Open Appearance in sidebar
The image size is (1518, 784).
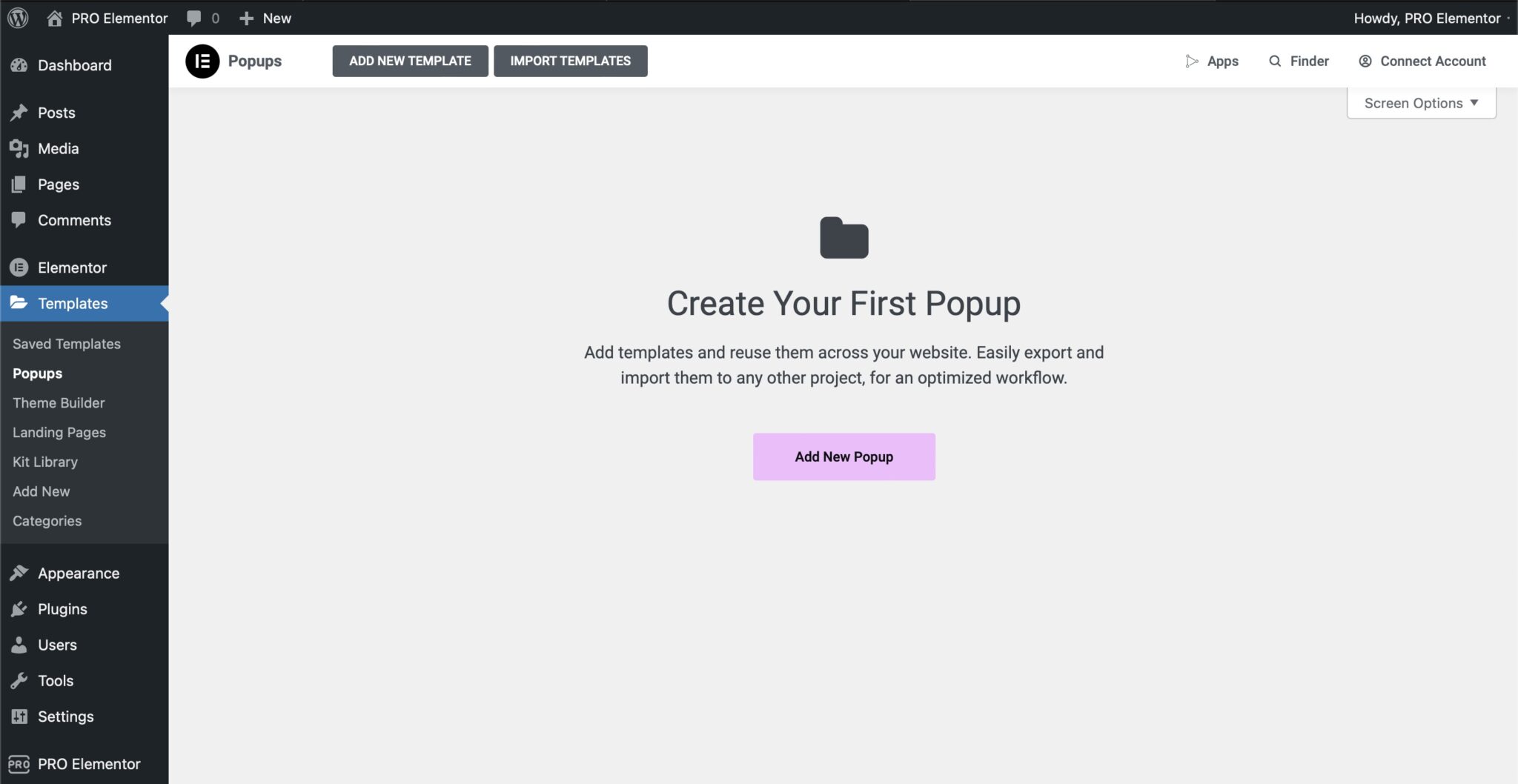[84, 574]
